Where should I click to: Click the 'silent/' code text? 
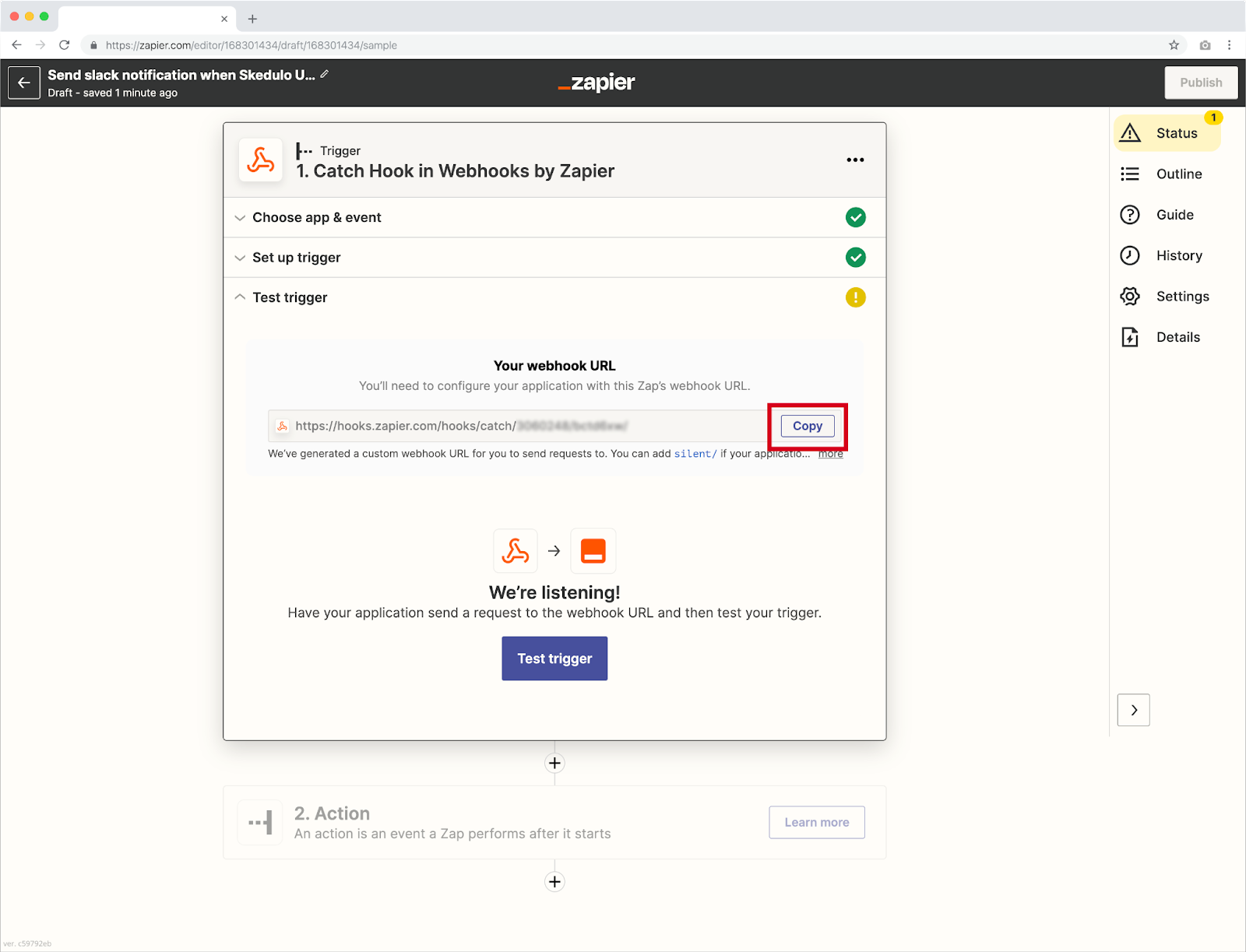click(695, 454)
